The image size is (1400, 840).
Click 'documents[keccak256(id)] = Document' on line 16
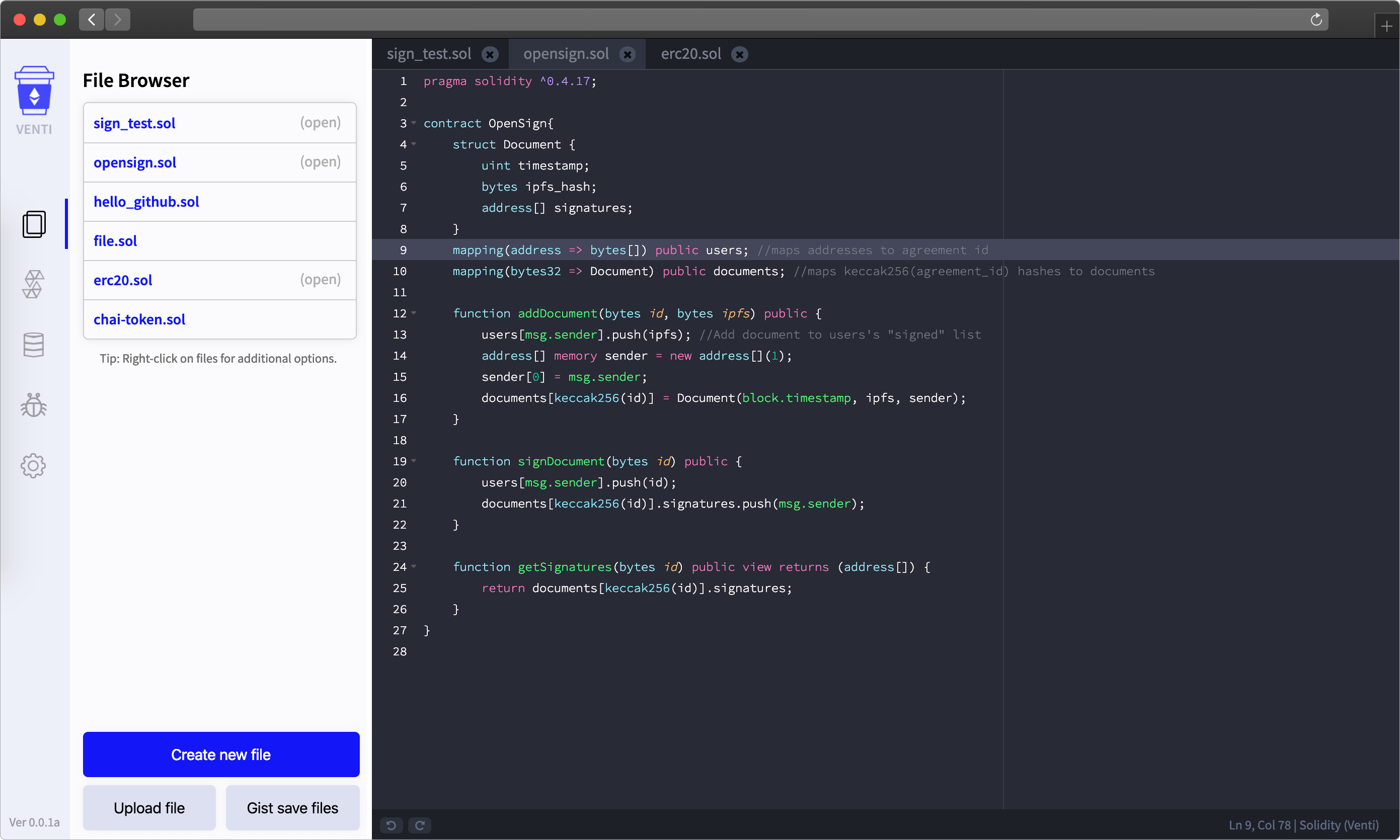(x=608, y=398)
